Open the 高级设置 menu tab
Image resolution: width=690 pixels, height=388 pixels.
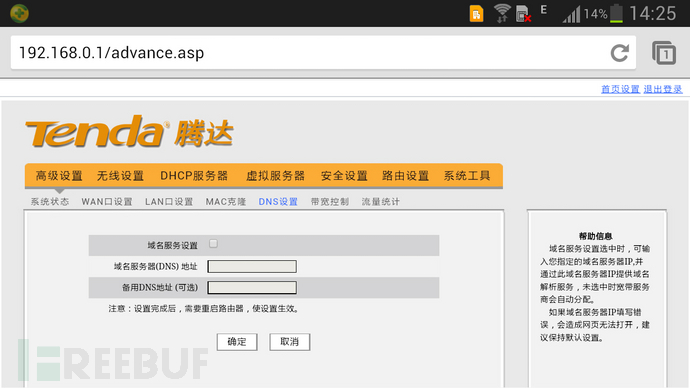pyautogui.click(x=59, y=176)
